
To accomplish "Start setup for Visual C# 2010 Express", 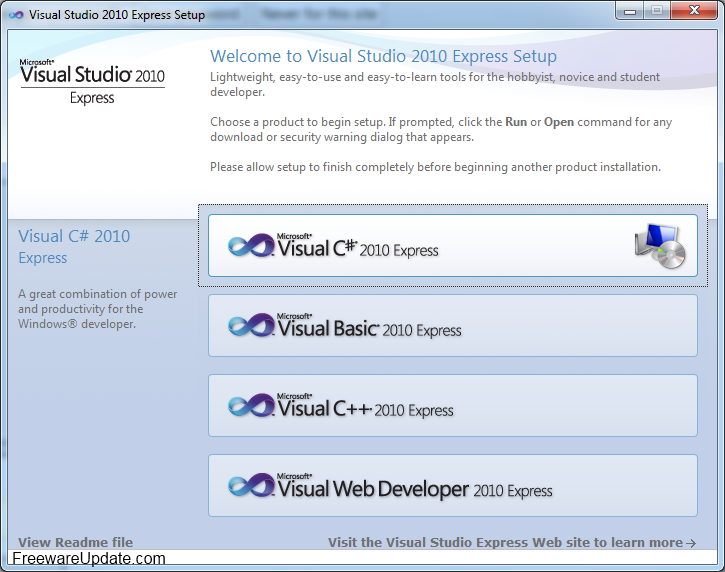I will 453,246.
